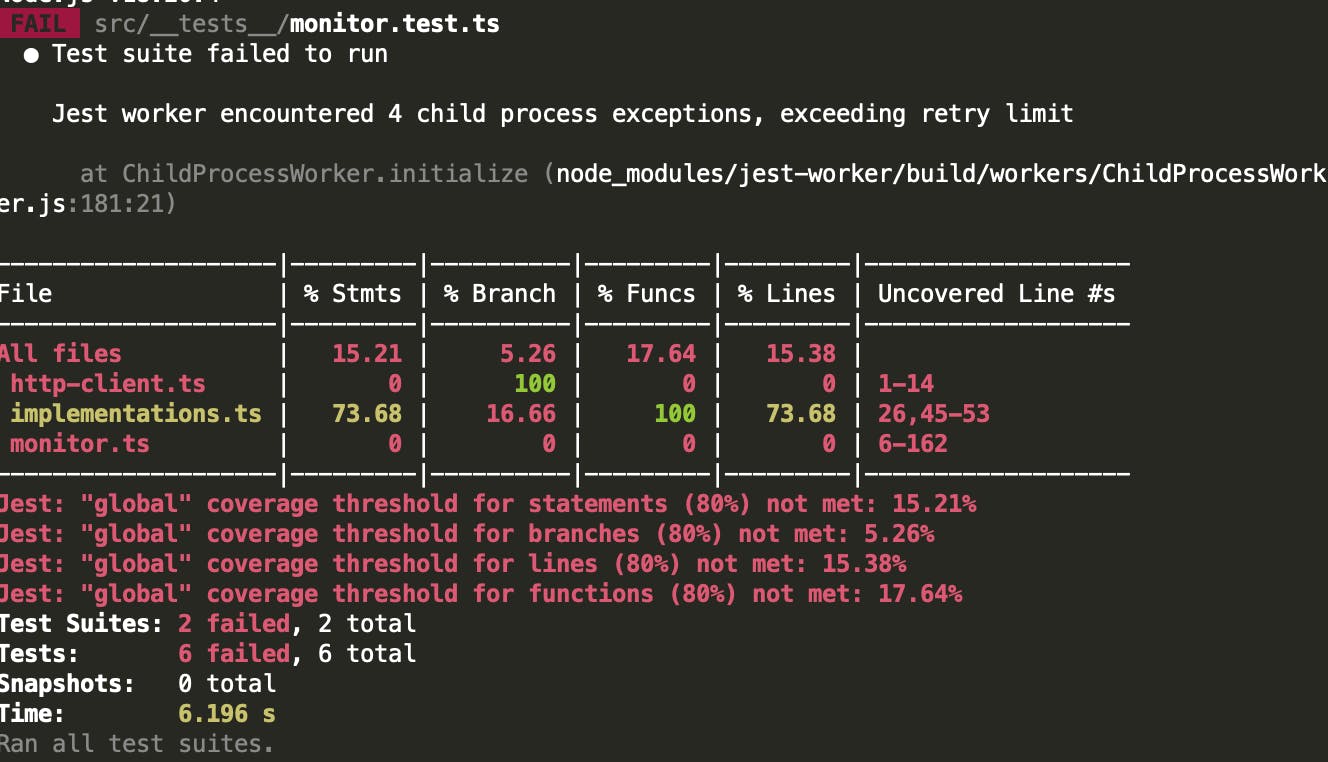This screenshot has width=1328, height=762.
Task: Click the green 100 branch value for http-client.ts
Action: [x=534, y=384]
